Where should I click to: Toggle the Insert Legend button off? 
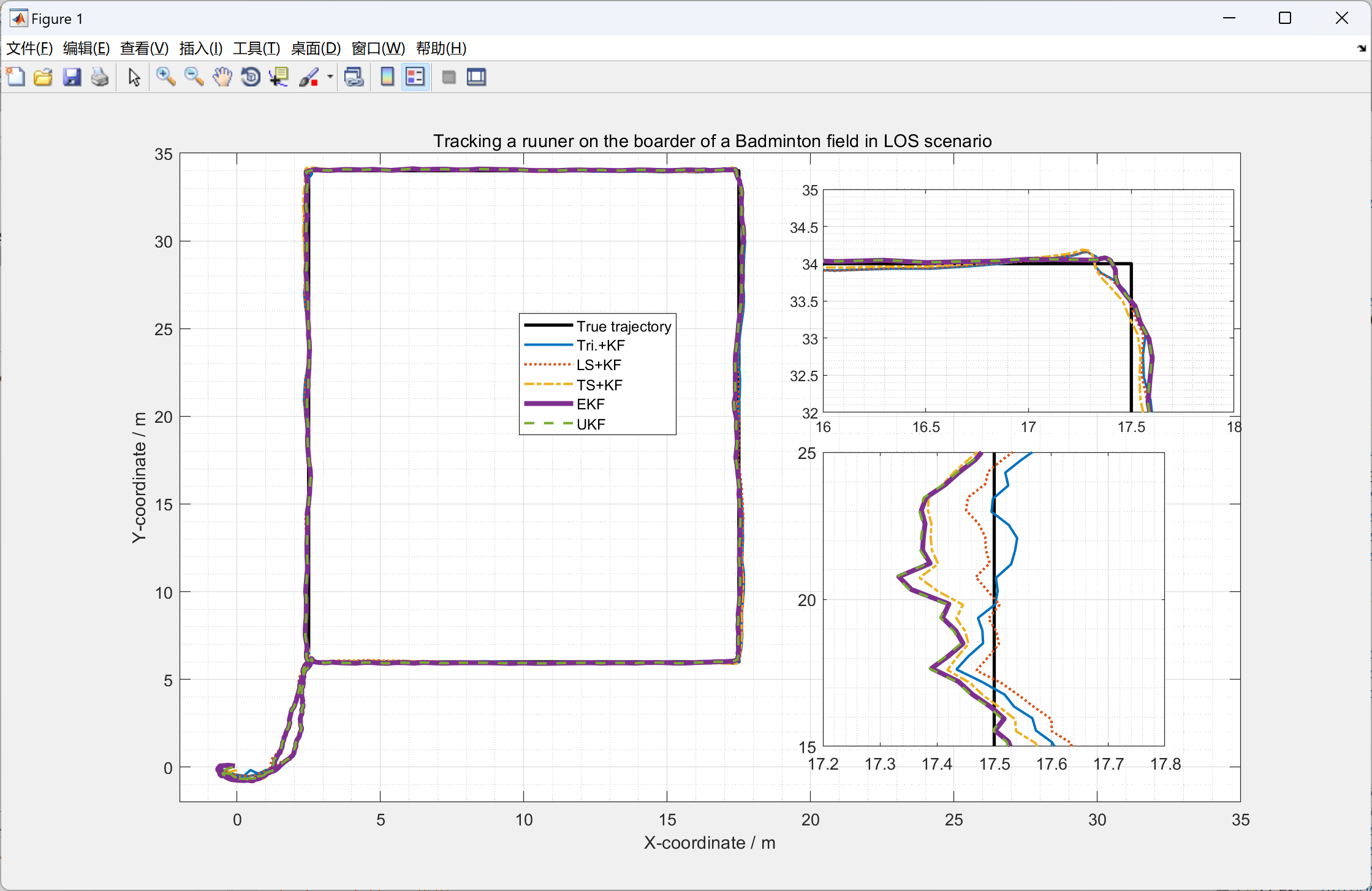tap(415, 77)
